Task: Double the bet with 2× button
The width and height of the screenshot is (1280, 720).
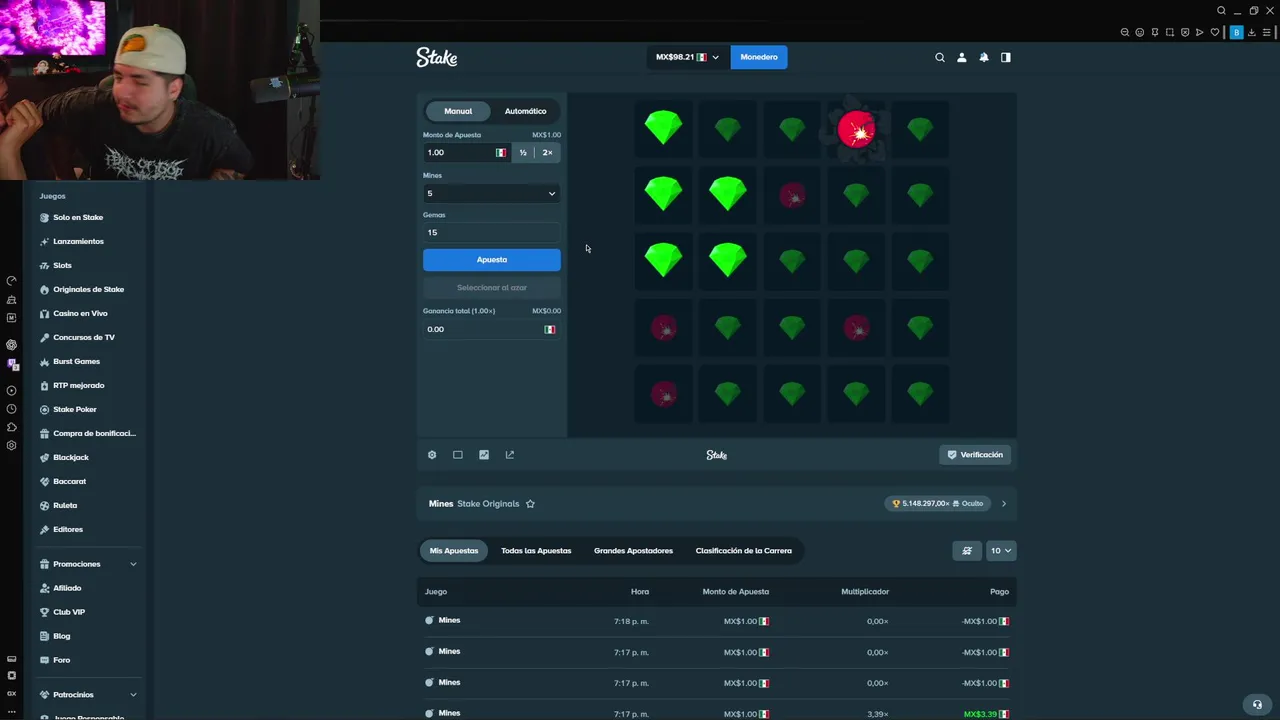Action: click(547, 152)
